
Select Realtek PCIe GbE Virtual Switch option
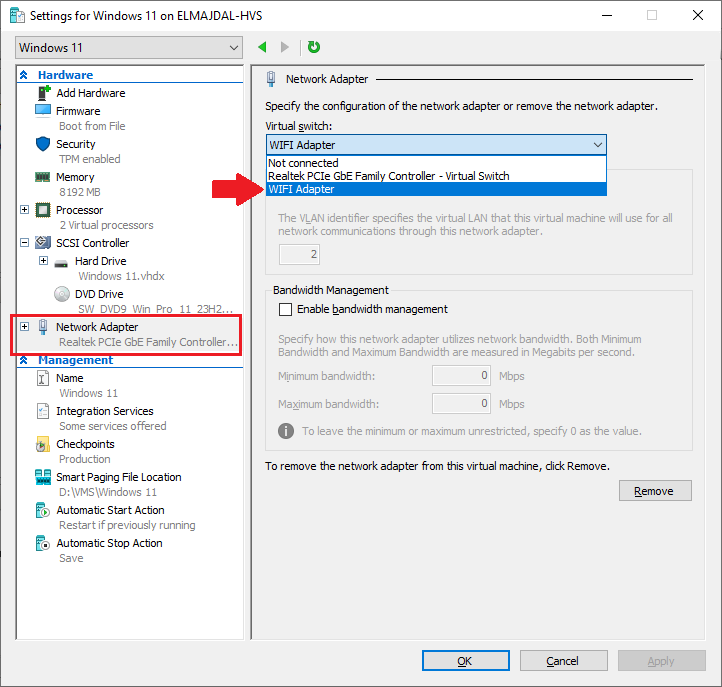(436, 176)
